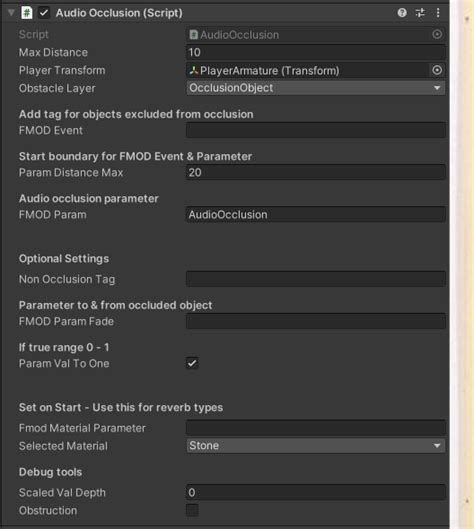The width and height of the screenshot is (474, 529).
Task: Open the component three-dot context menu
Action: click(x=438, y=13)
